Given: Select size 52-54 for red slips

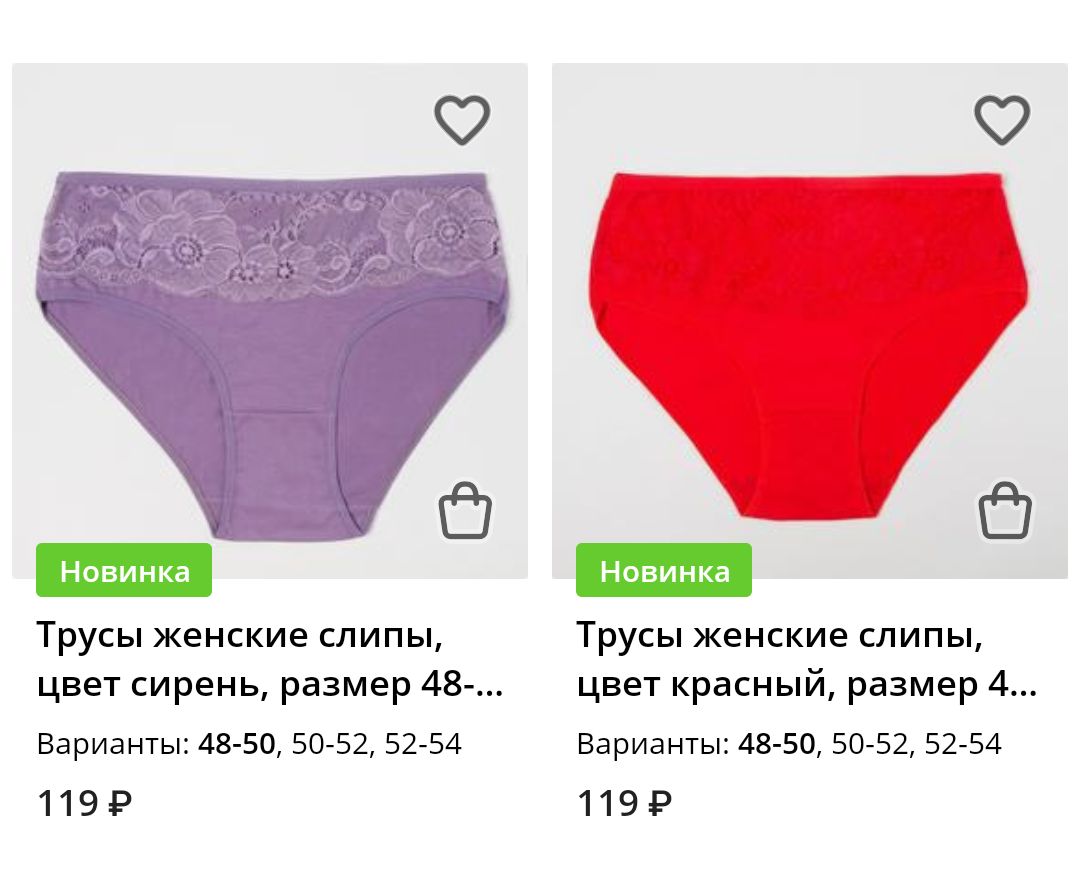Looking at the screenshot, I should tap(963, 744).
